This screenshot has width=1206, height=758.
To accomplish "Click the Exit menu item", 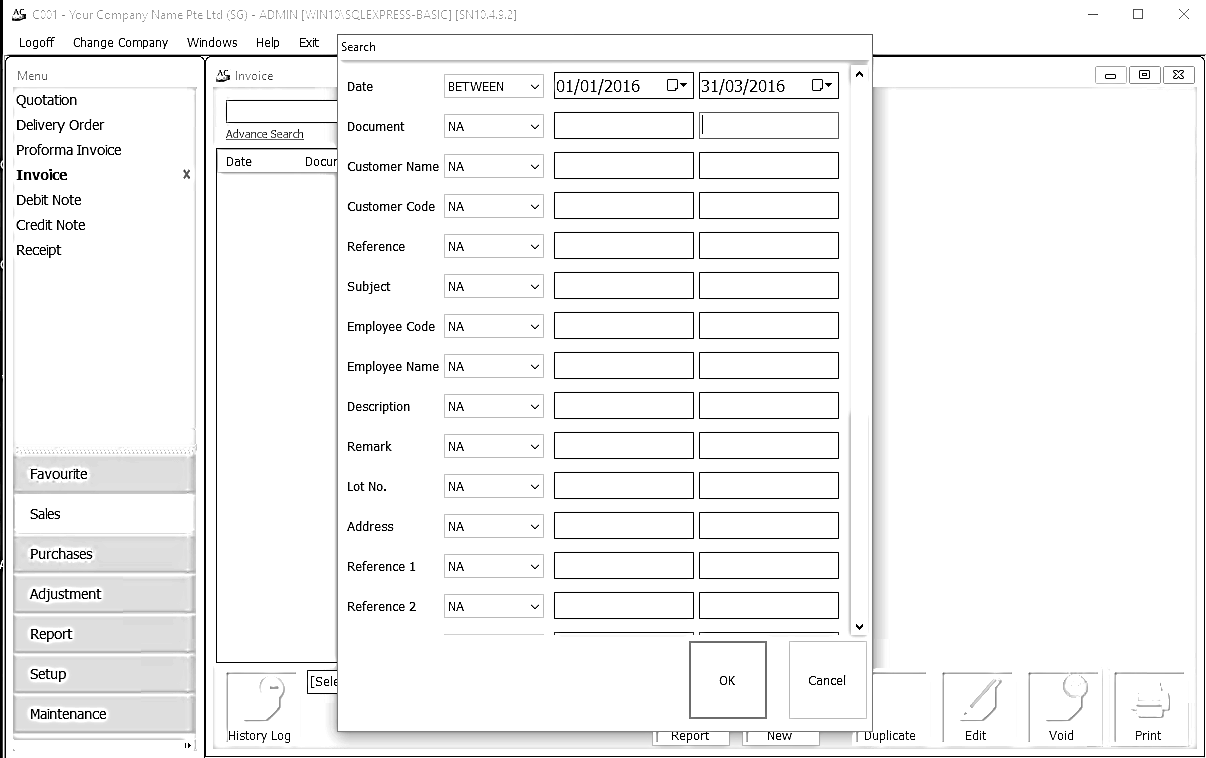I will pos(309,43).
